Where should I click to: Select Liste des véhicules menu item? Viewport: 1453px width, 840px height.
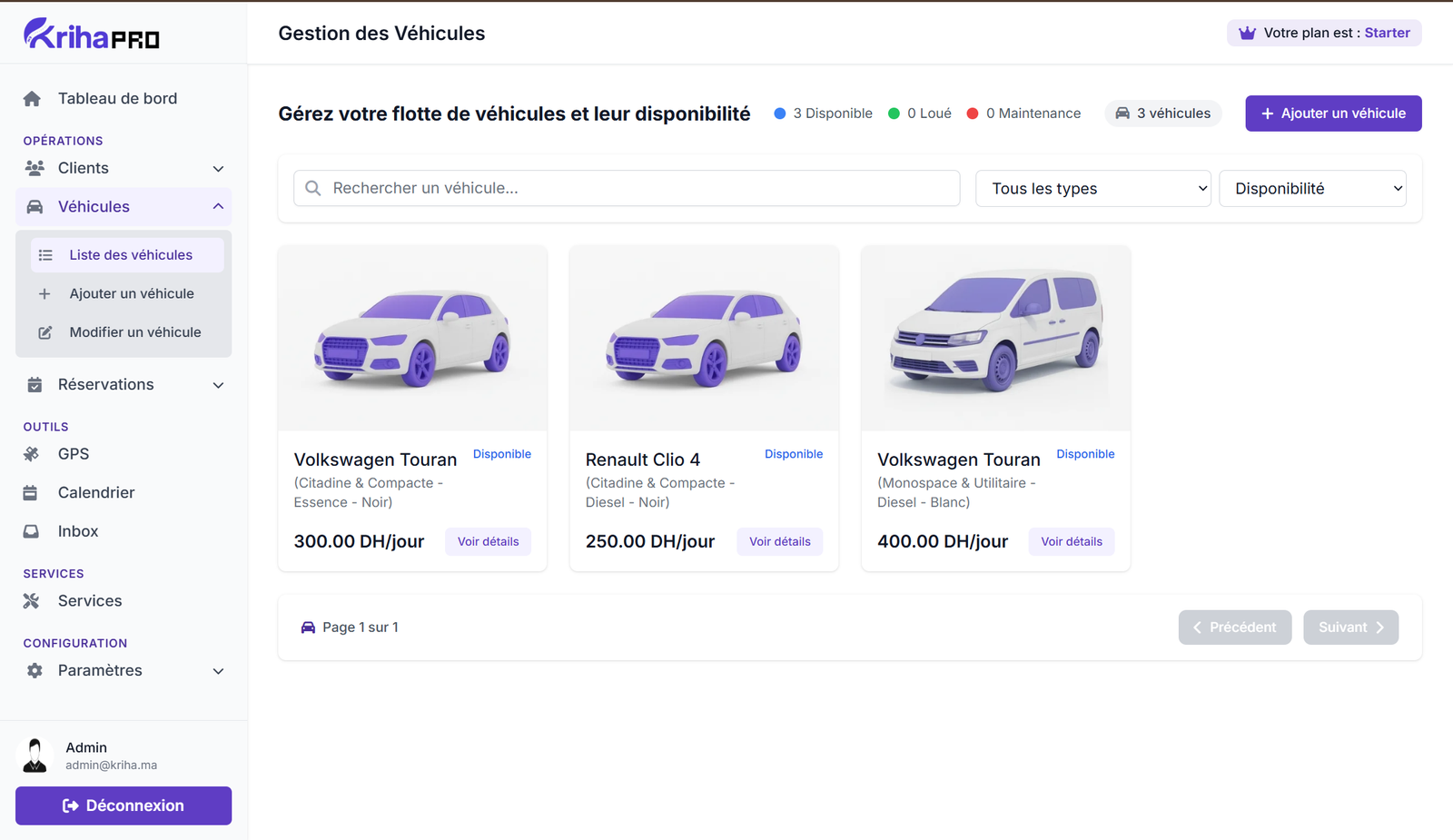click(x=131, y=255)
